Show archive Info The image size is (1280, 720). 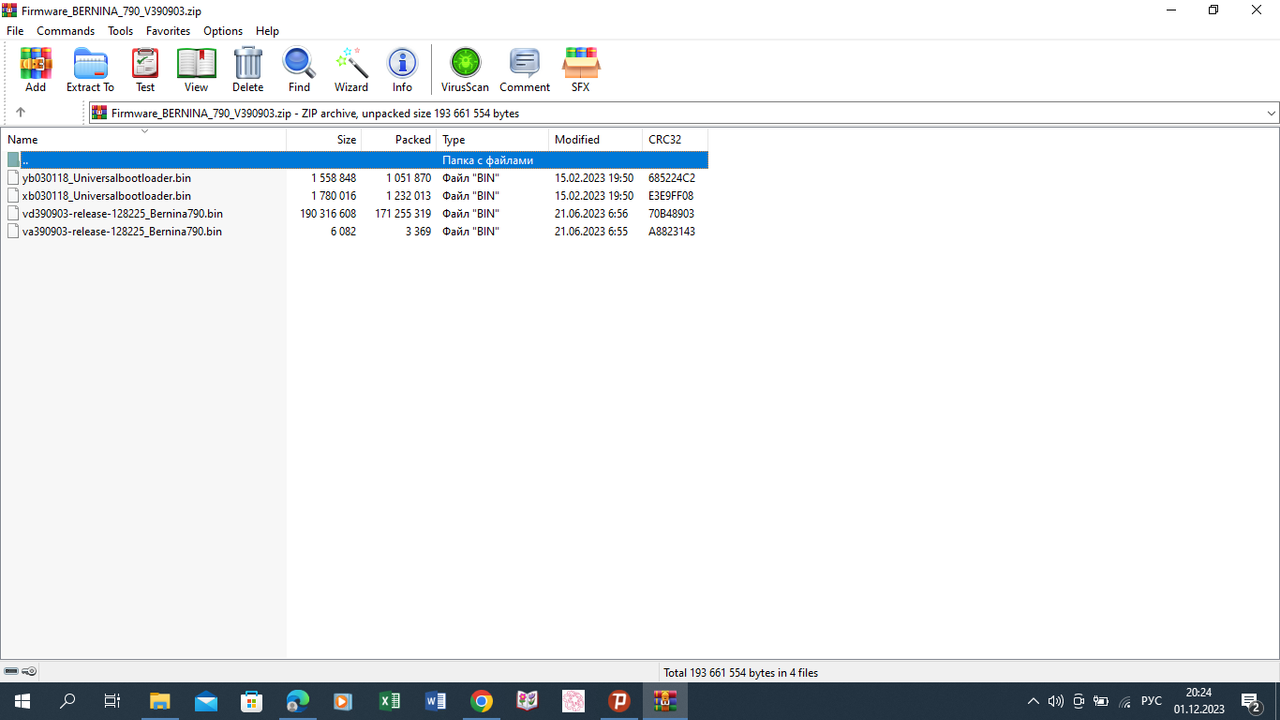tap(402, 70)
